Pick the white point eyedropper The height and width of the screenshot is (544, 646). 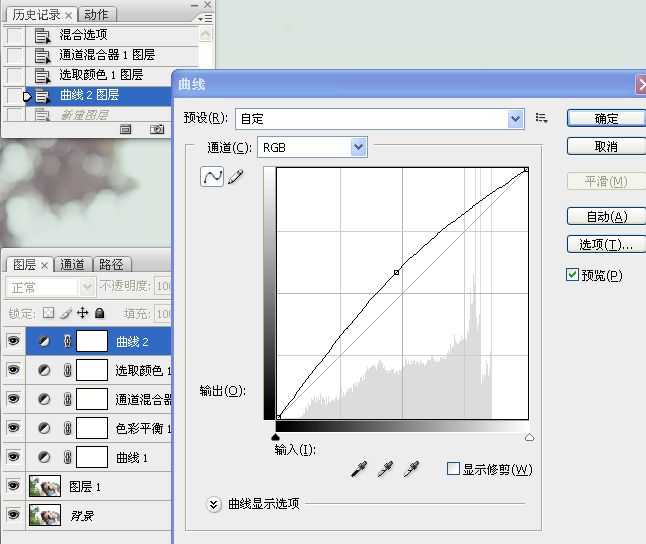tap(411, 469)
